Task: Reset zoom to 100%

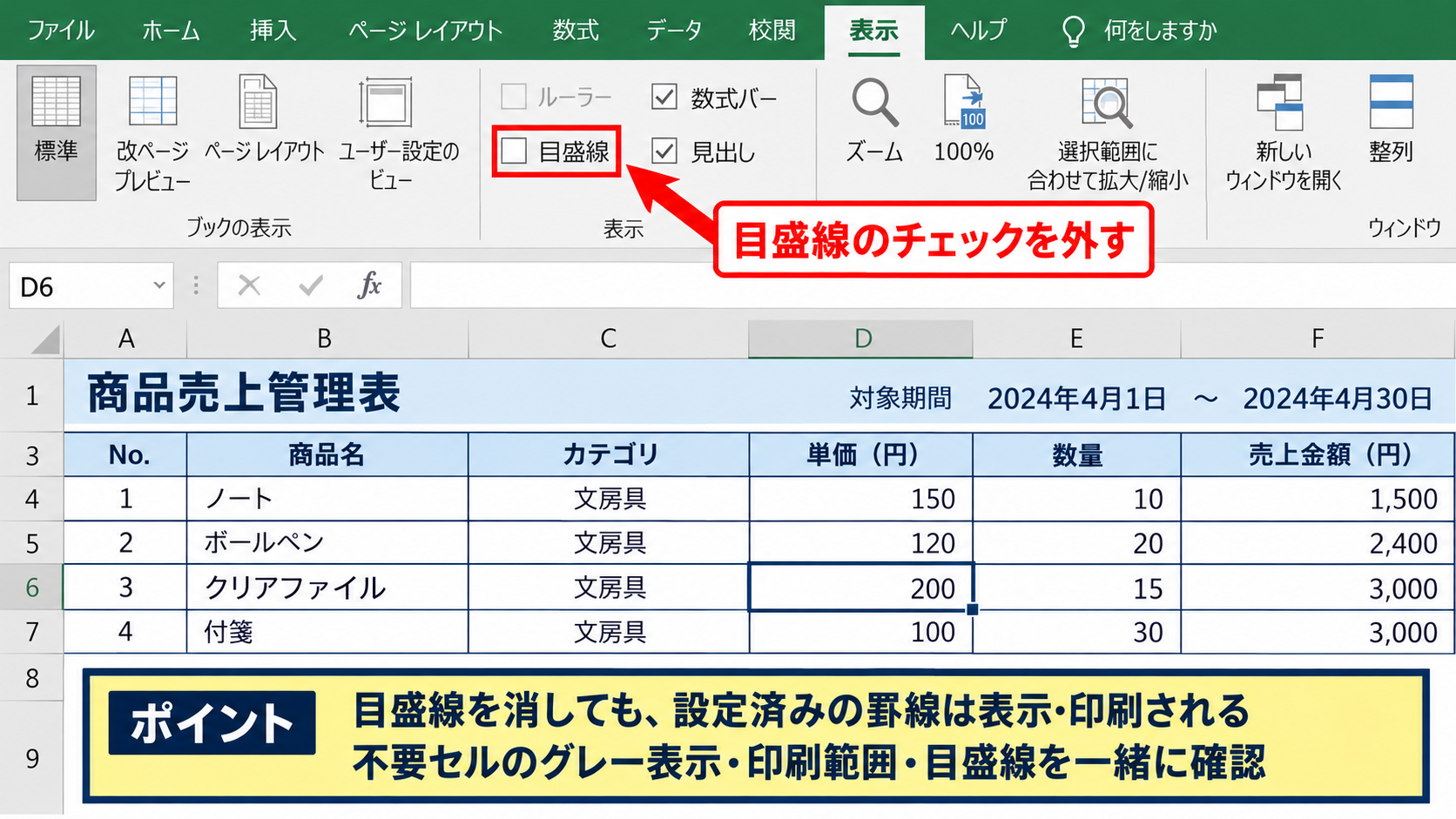Action: pyautogui.click(x=963, y=119)
